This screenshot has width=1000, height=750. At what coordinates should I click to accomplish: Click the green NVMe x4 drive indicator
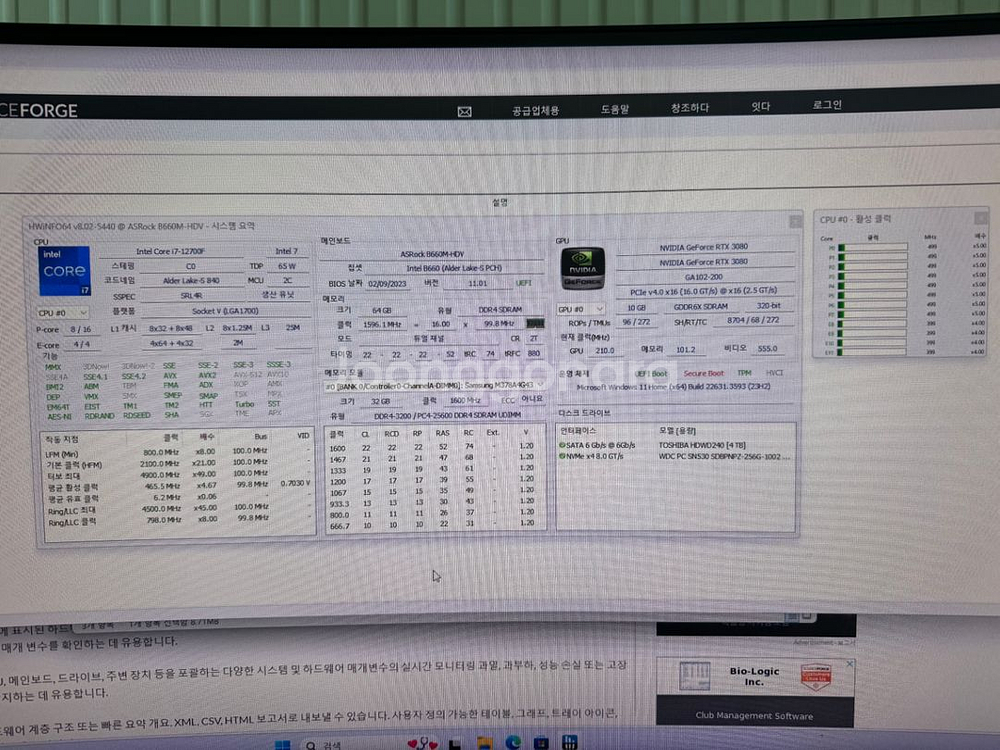pos(562,457)
